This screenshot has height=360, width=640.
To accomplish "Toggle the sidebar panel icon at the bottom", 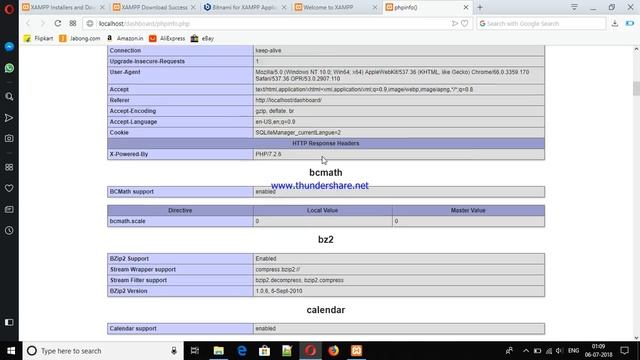I will point(9,322).
